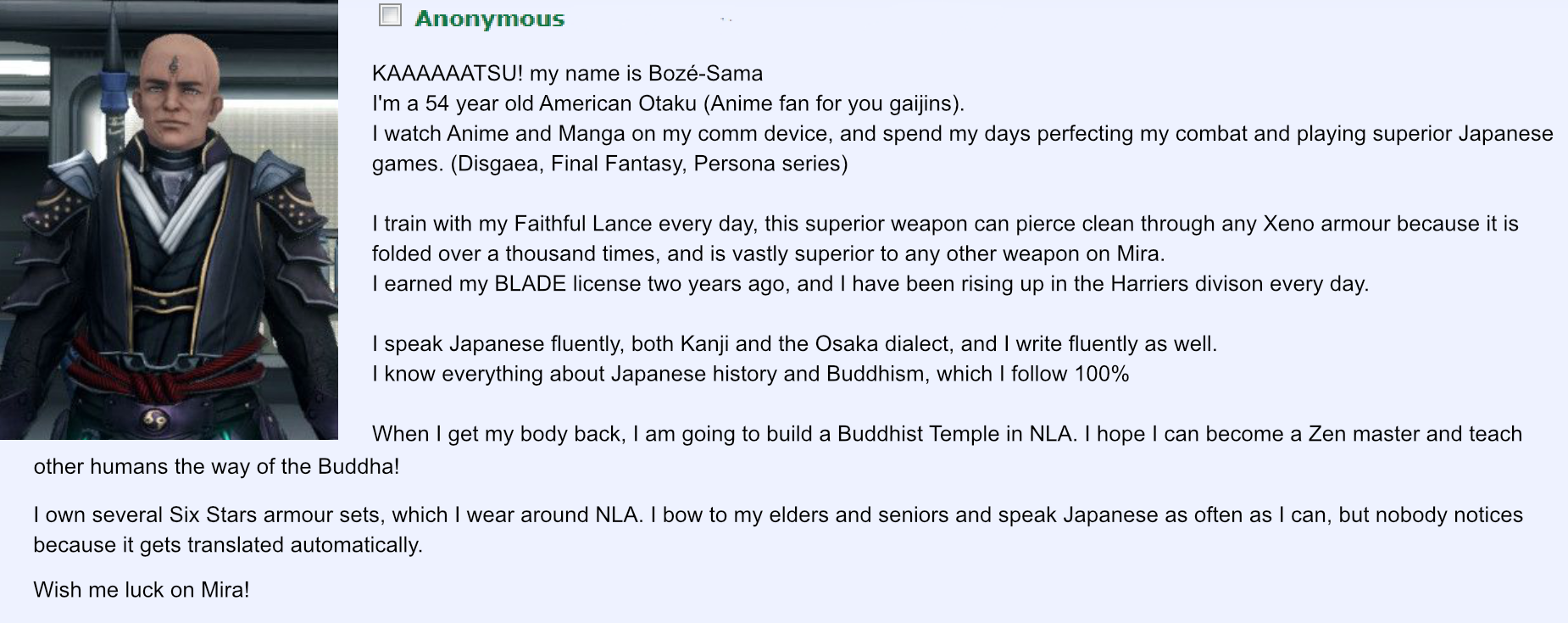Click the closing line Wish me luck on Mira

click(142, 590)
